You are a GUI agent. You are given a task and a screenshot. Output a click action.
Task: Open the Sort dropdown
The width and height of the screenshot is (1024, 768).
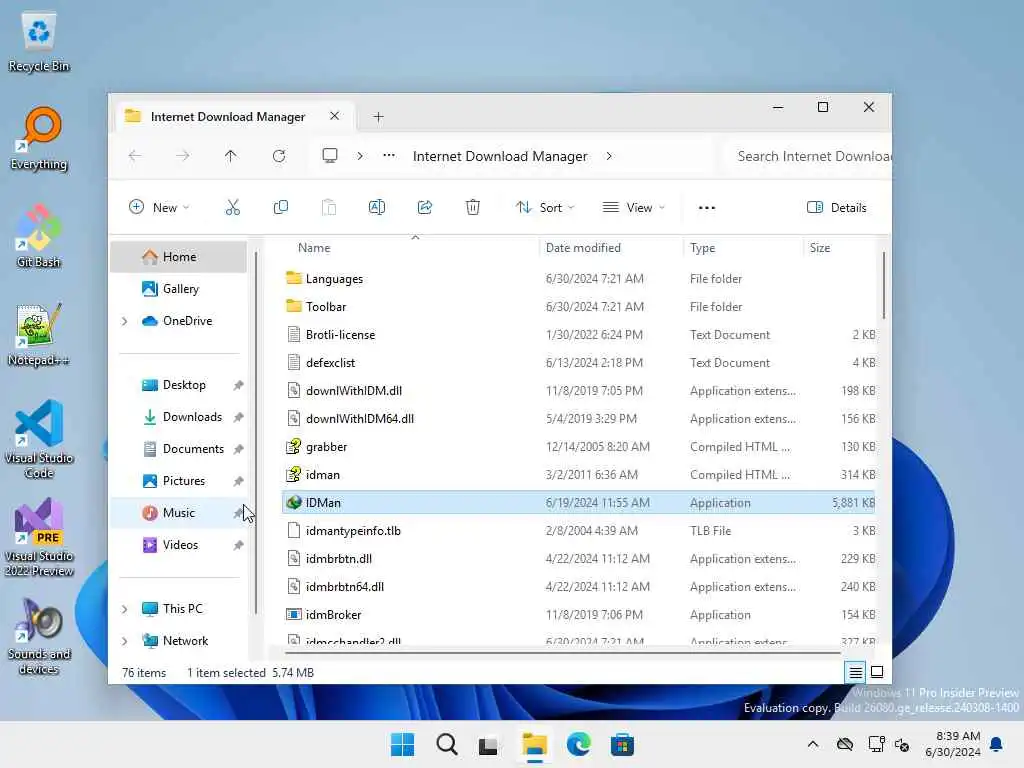click(545, 208)
